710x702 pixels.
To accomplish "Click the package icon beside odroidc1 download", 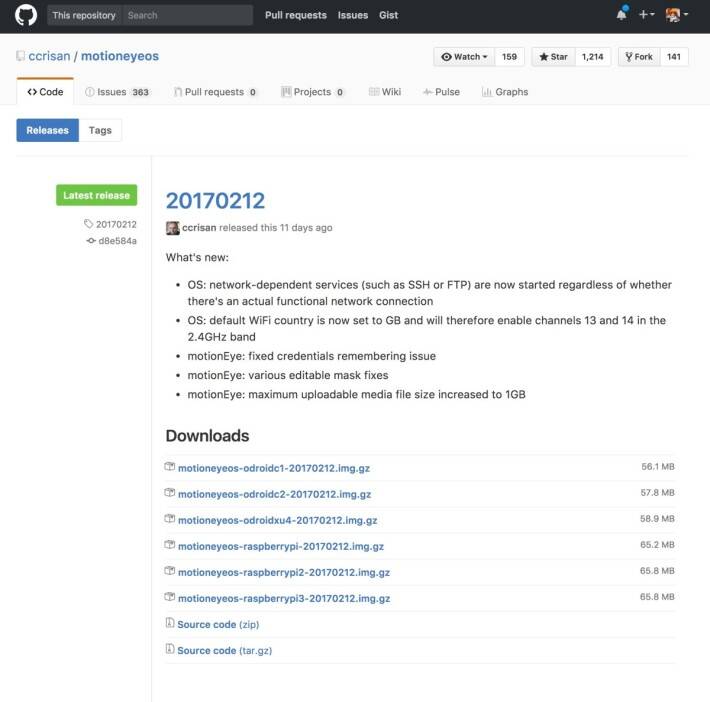I will pyautogui.click(x=170, y=466).
